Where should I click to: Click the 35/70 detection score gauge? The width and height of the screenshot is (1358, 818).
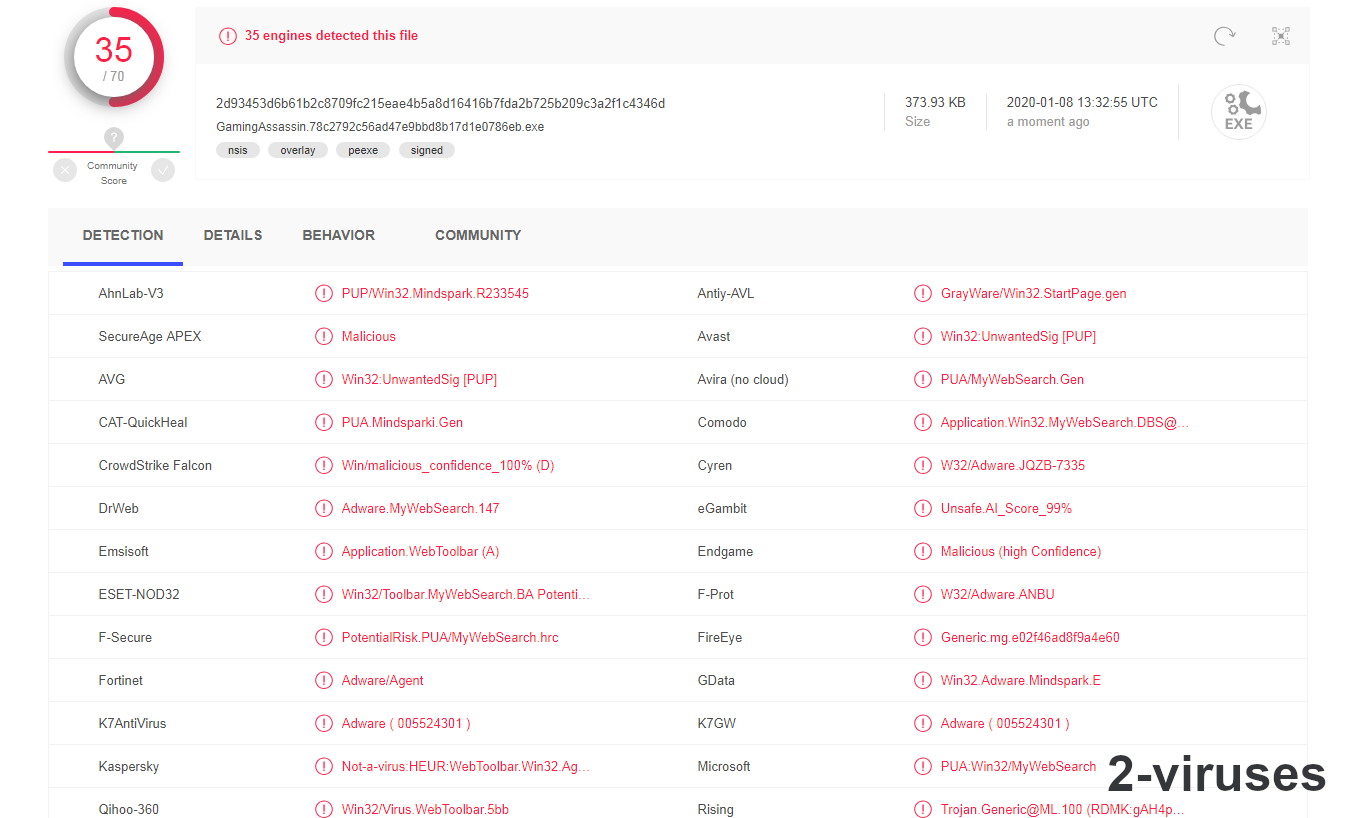click(x=115, y=57)
